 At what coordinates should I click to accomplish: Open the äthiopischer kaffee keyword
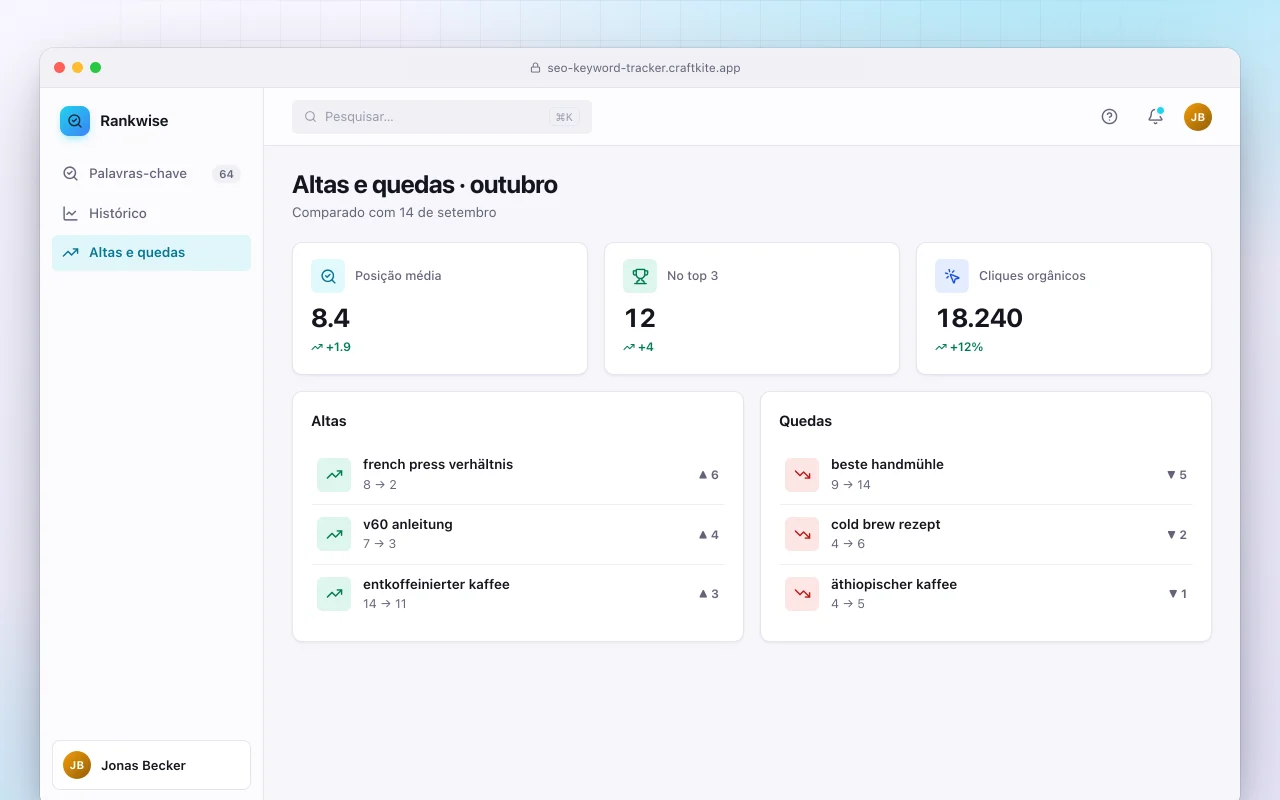tap(986, 594)
